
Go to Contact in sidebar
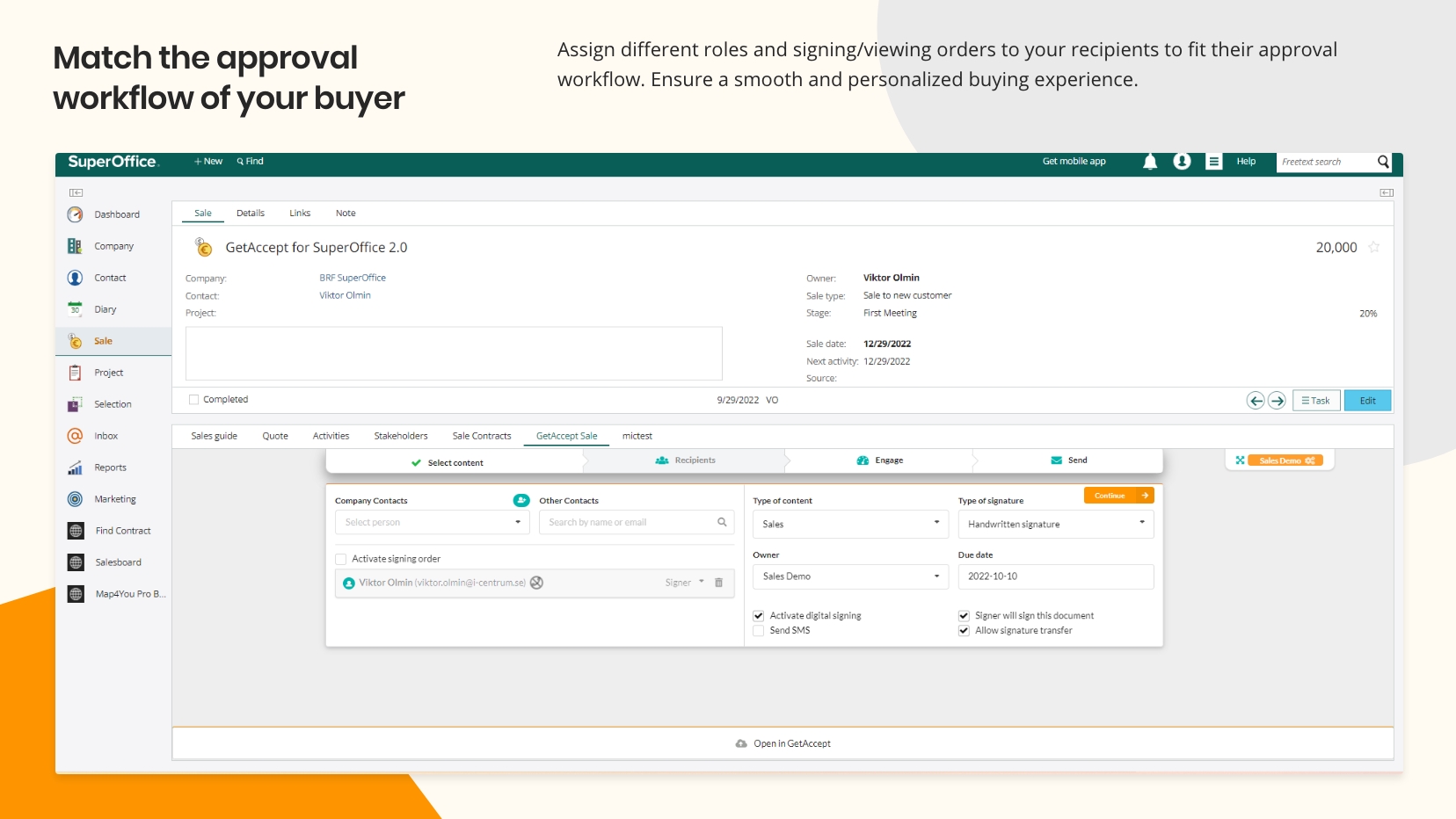pos(110,278)
